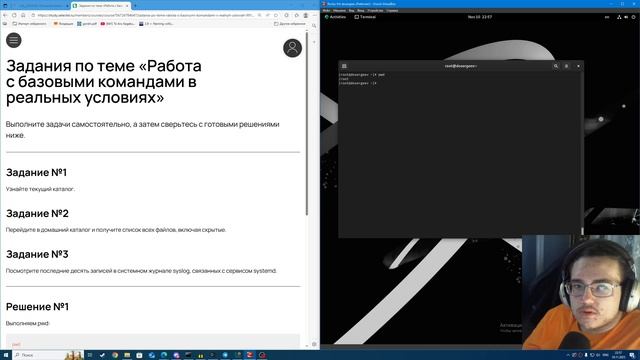Viewport: 640px width, 360px height.
Task: Click the 'Узнайте текущий каталог.' text
Action: (40, 189)
